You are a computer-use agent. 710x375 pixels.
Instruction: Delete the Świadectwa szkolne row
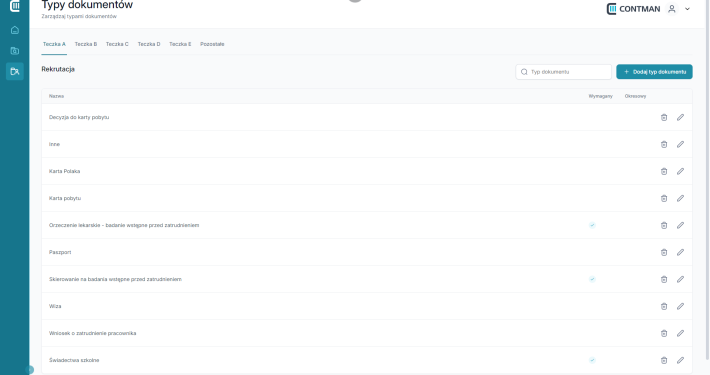[664, 361]
